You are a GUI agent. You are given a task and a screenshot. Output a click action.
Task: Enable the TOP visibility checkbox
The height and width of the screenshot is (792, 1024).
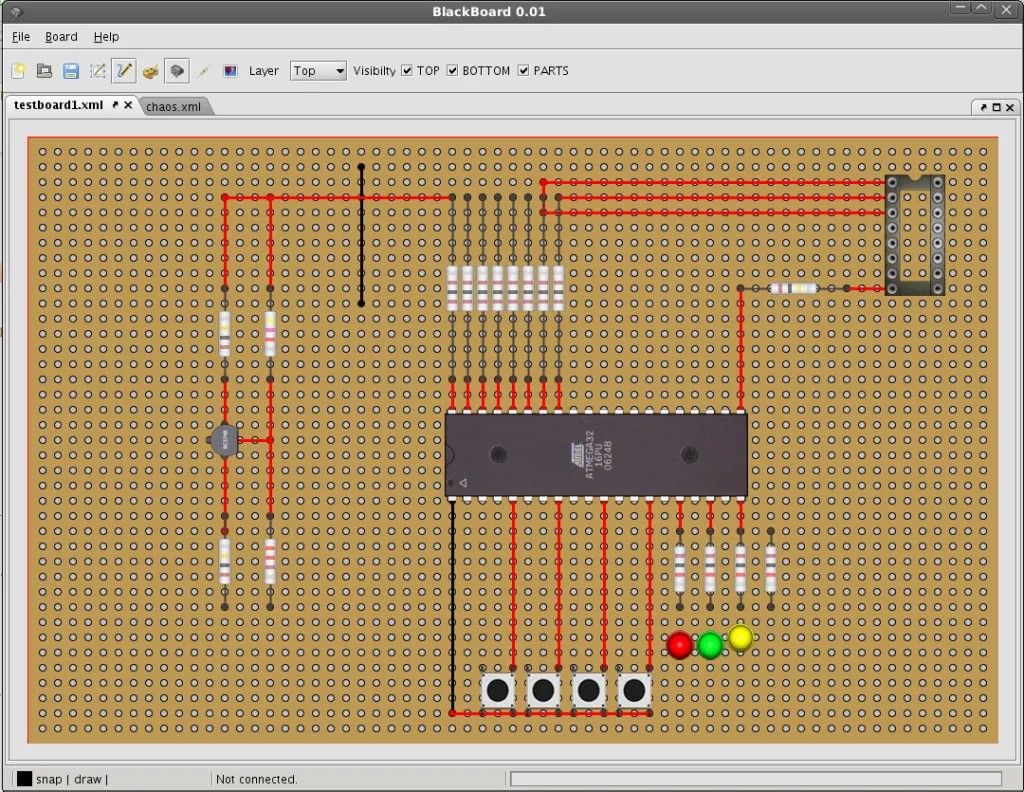(x=406, y=70)
